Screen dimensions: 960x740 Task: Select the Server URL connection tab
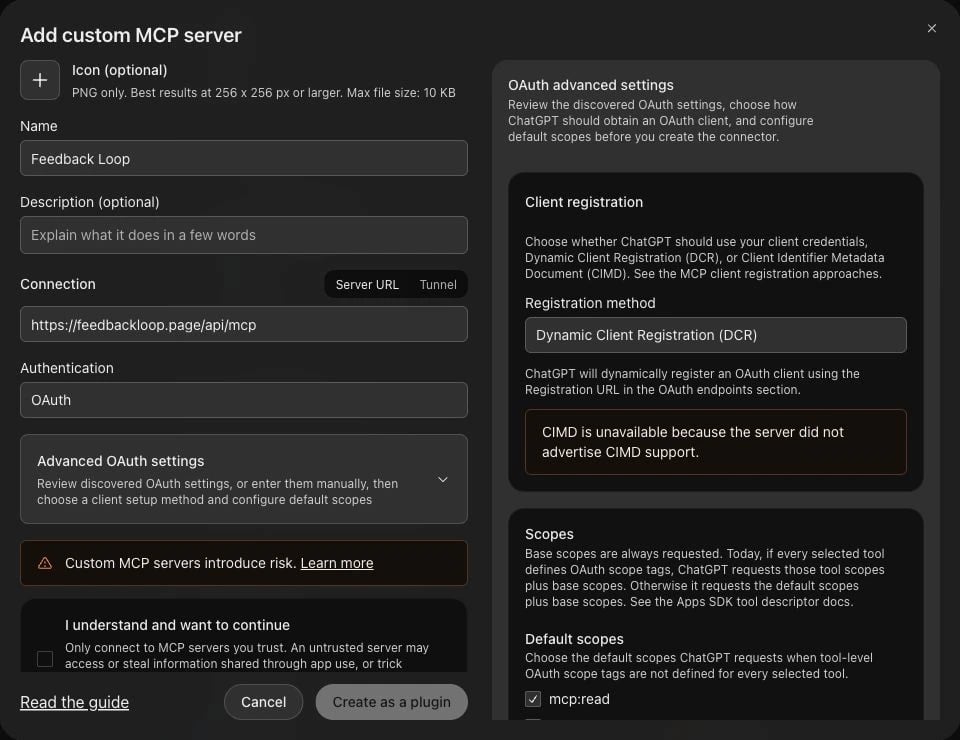[367, 285]
